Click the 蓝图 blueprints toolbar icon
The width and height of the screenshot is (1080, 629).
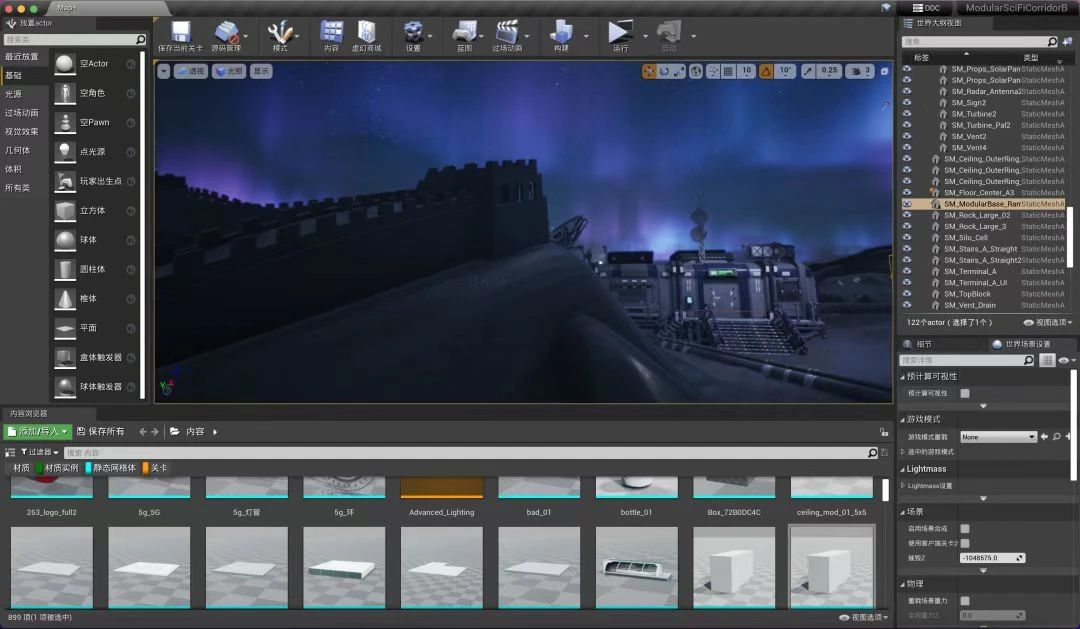[x=463, y=32]
